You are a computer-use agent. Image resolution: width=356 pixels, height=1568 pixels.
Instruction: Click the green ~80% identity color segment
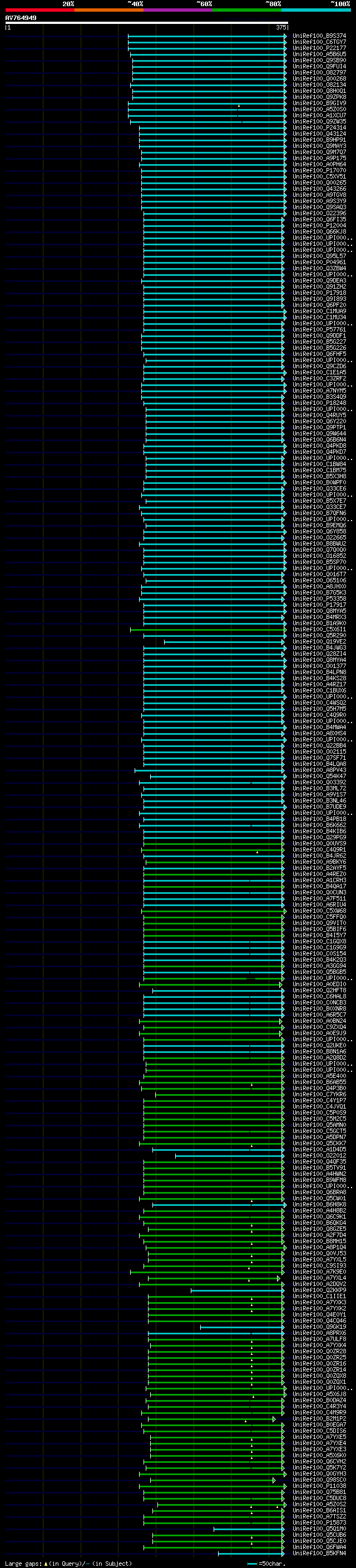pos(247,10)
